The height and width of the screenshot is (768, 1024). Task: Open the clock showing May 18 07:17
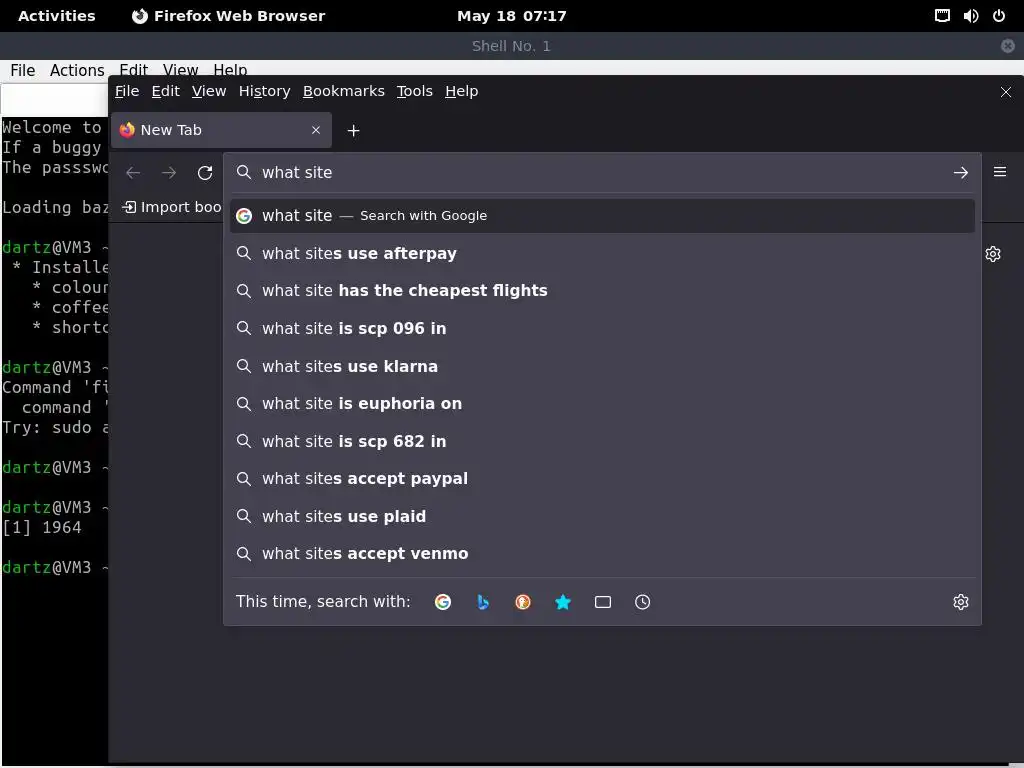(511, 16)
